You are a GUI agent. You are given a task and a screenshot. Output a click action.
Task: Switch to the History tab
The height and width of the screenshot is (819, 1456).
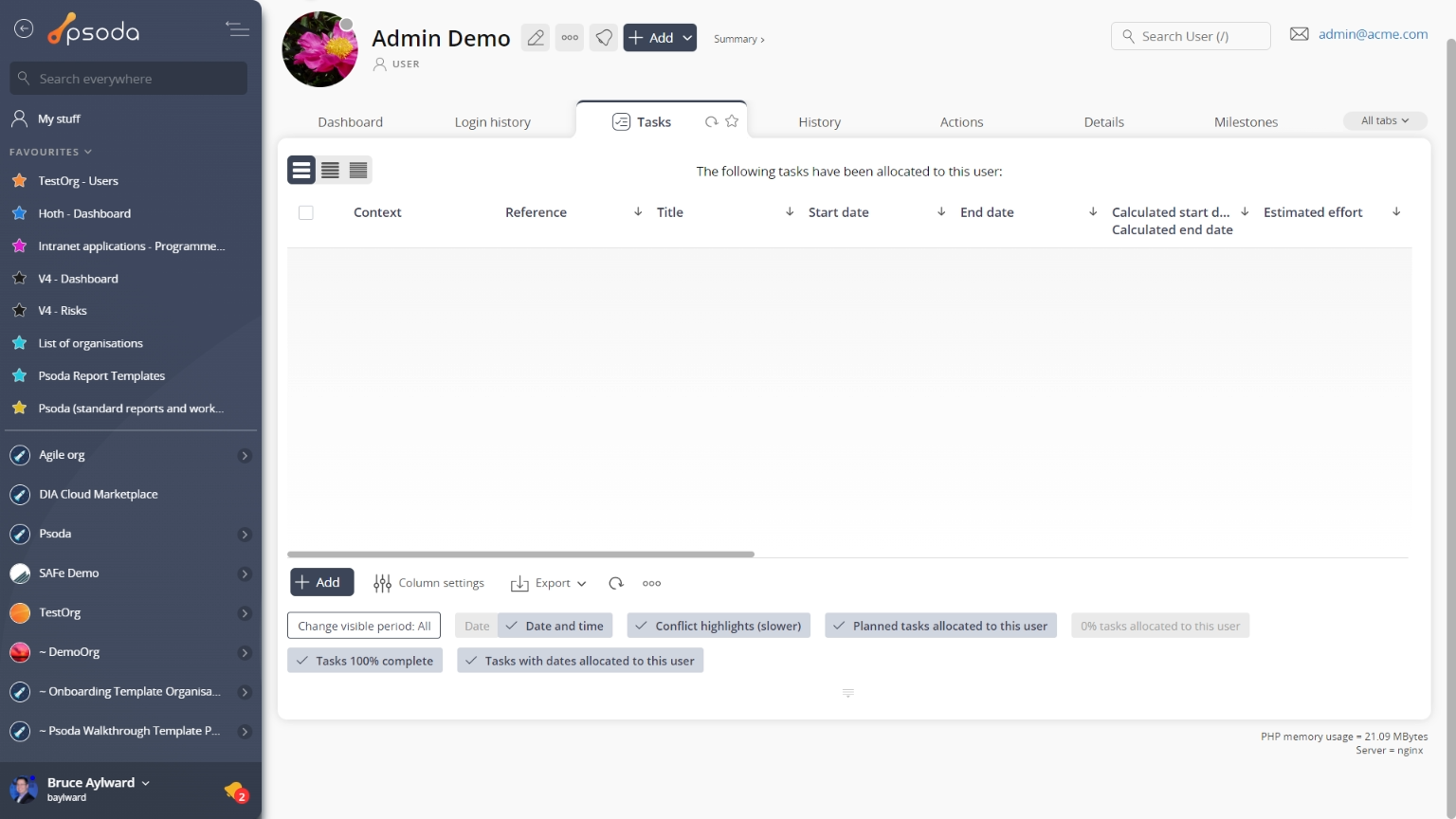click(820, 122)
